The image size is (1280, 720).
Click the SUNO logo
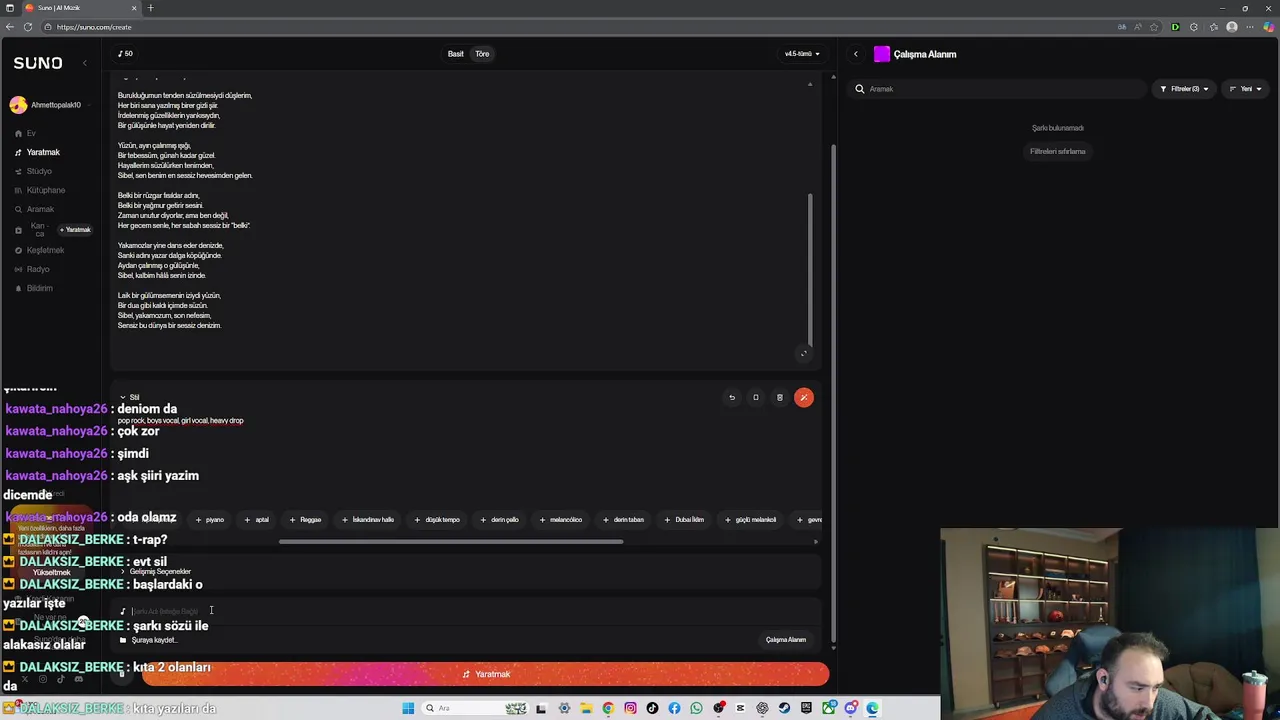pos(38,63)
